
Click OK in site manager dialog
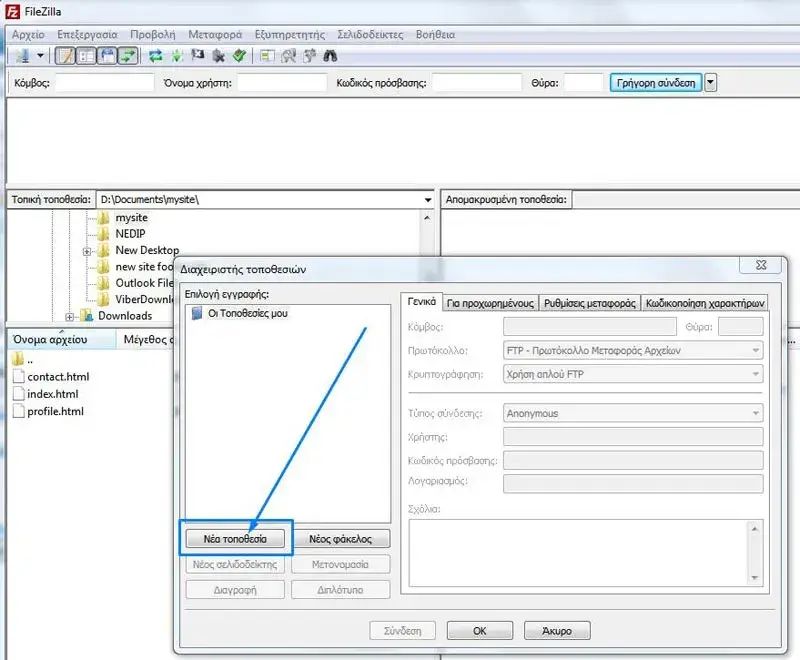click(x=480, y=631)
